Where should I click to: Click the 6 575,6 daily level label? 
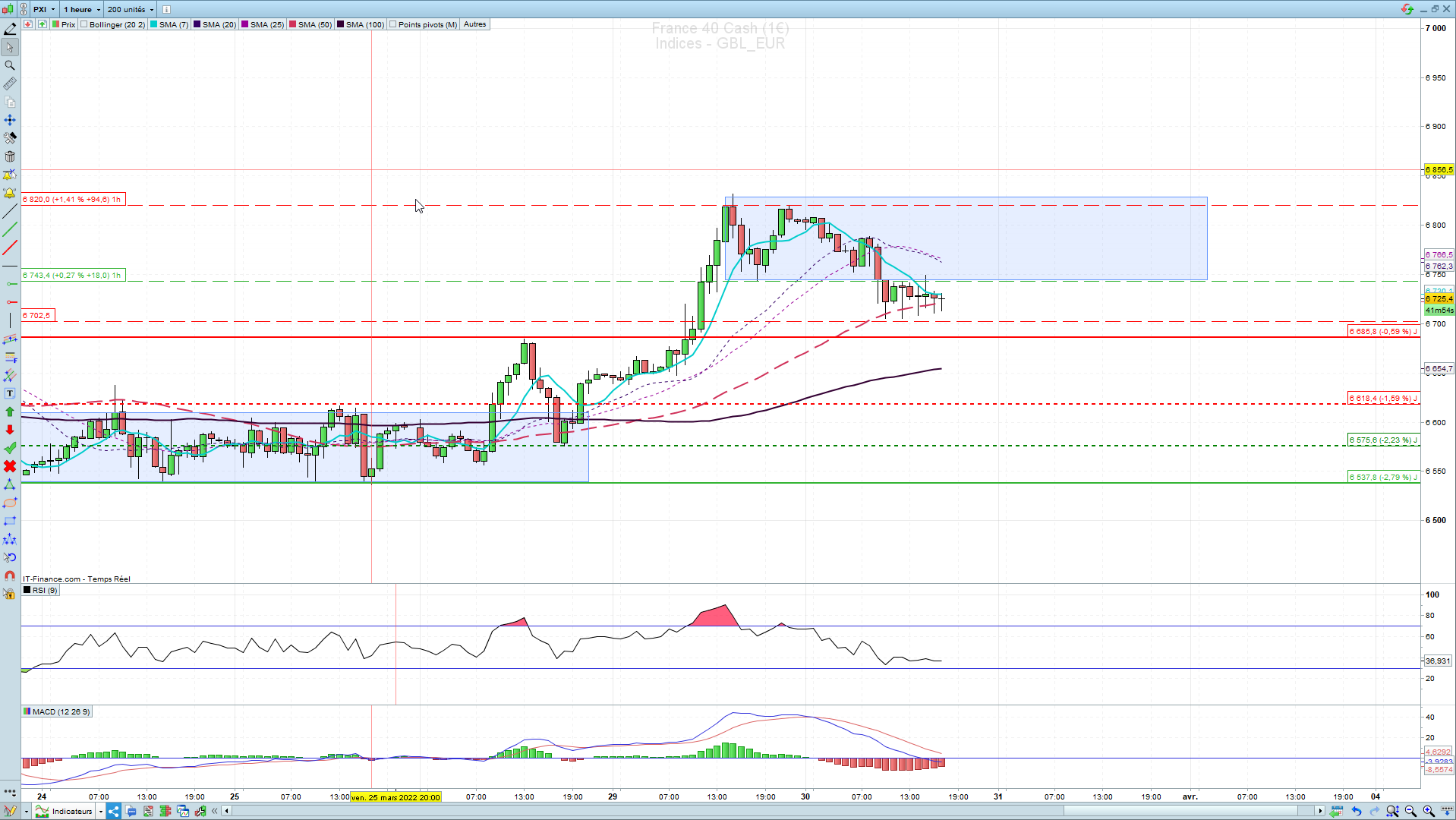click(1383, 440)
